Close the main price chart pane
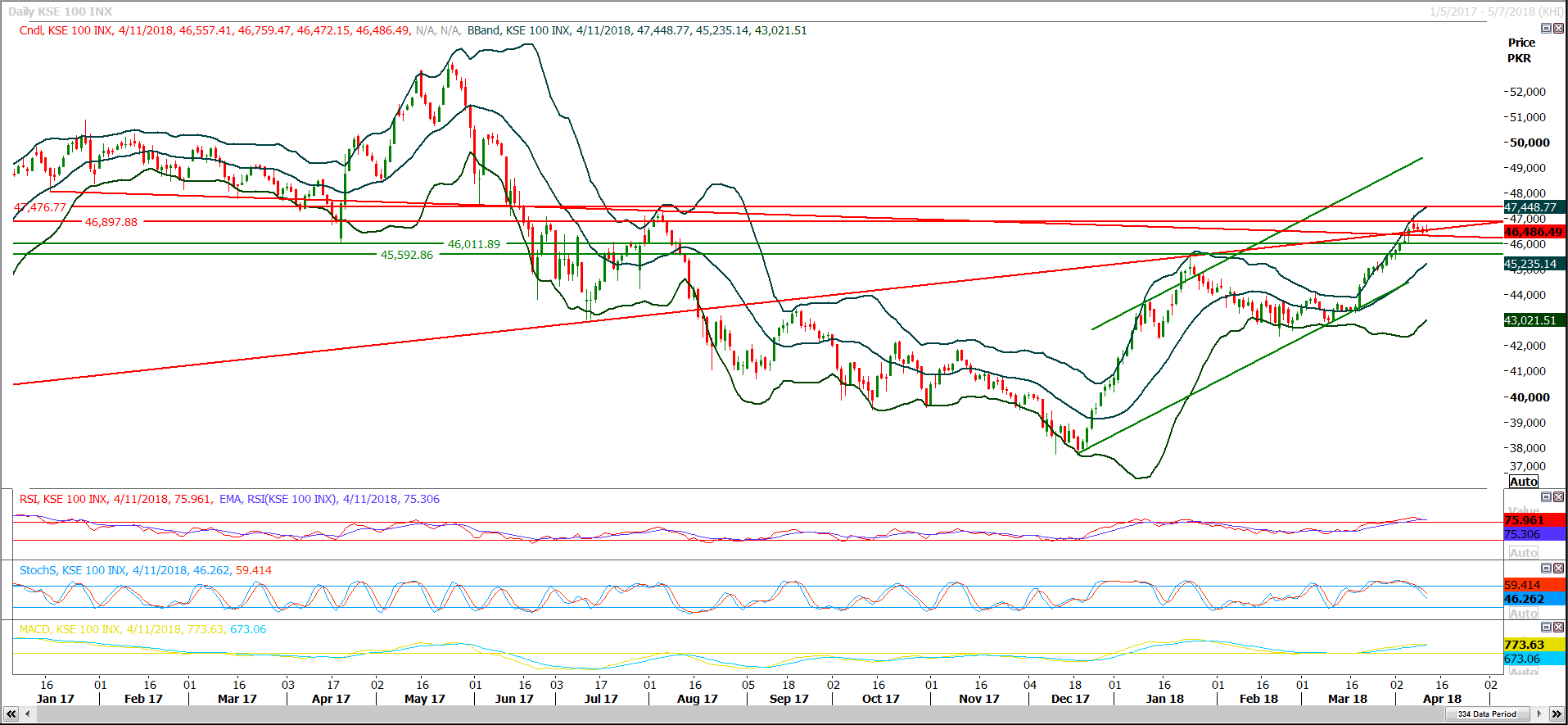Screen dimensions: 1568x725 [1558, 28]
